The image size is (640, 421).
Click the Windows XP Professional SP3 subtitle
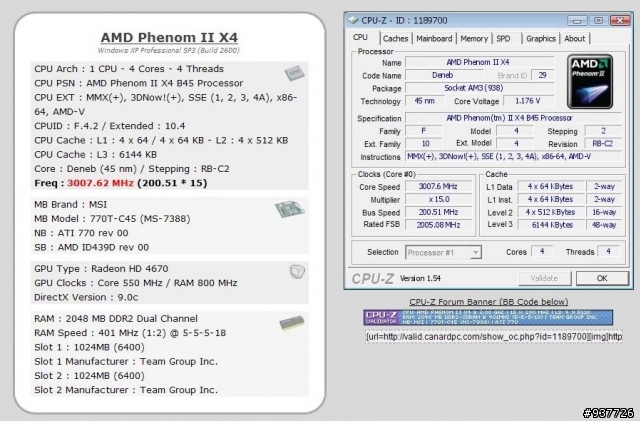click(x=169, y=51)
